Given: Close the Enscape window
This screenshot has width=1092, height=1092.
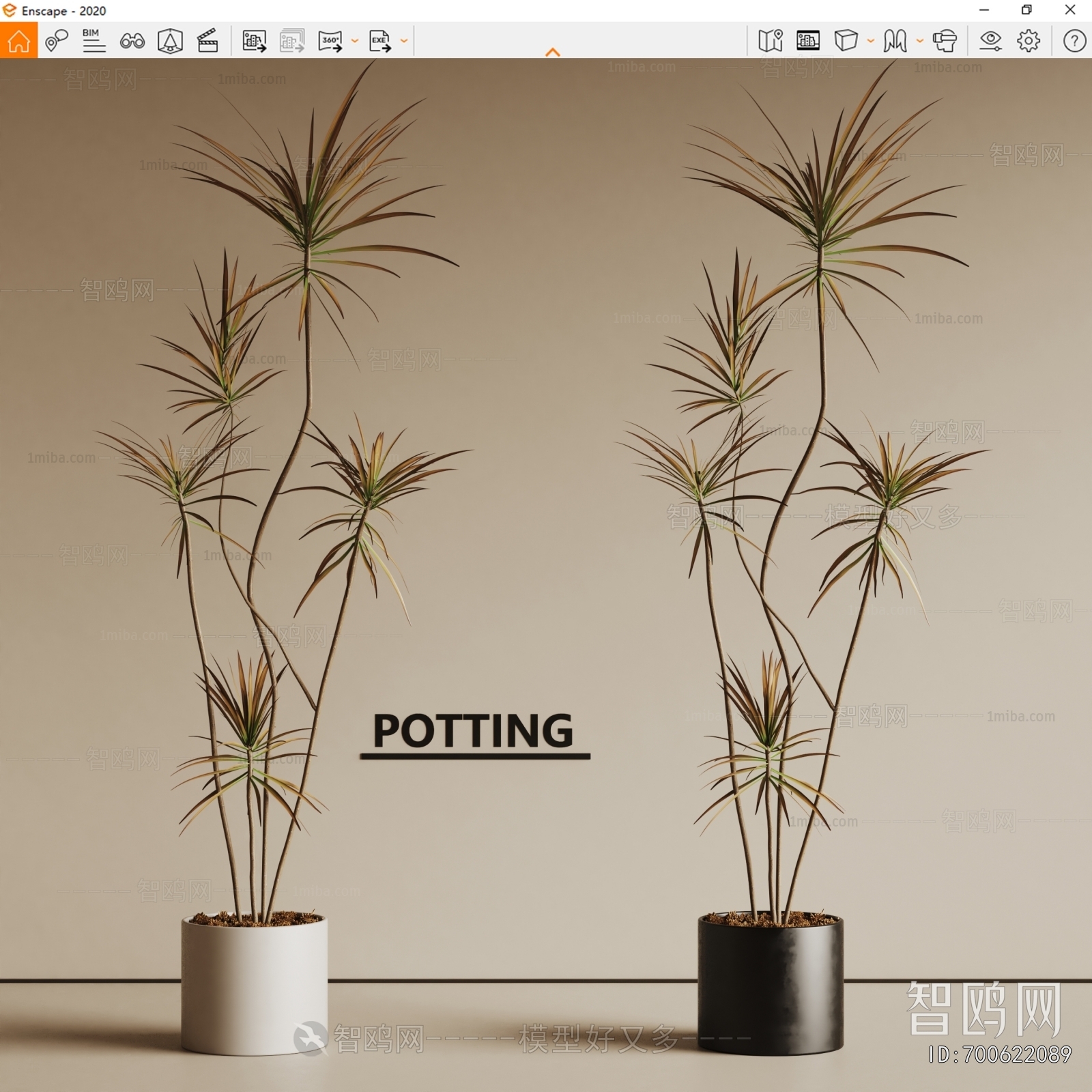Looking at the screenshot, I should coord(1070,10).
